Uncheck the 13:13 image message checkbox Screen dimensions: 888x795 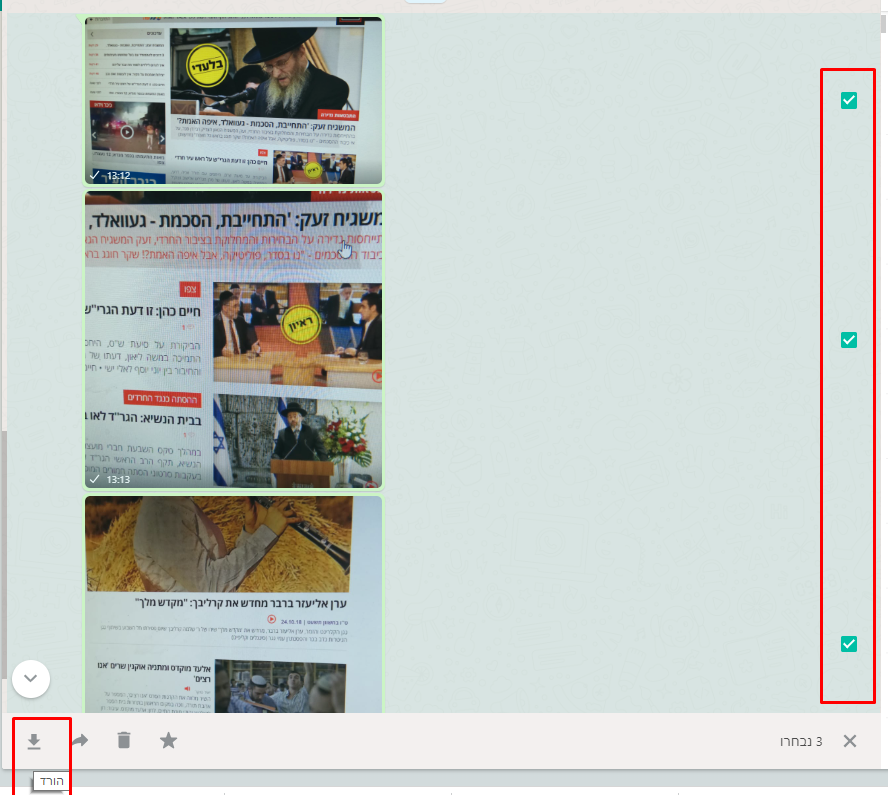(x=849, y=340)
